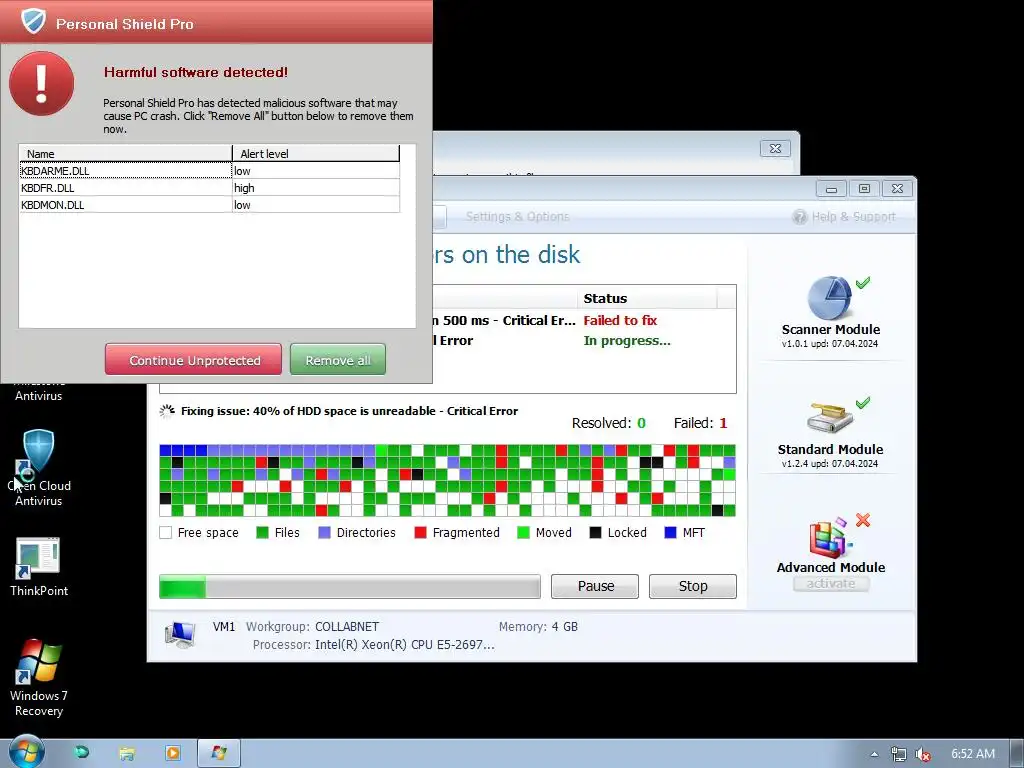Close the dialog behind the repair window
The image size is (1024, 768).
775,148
